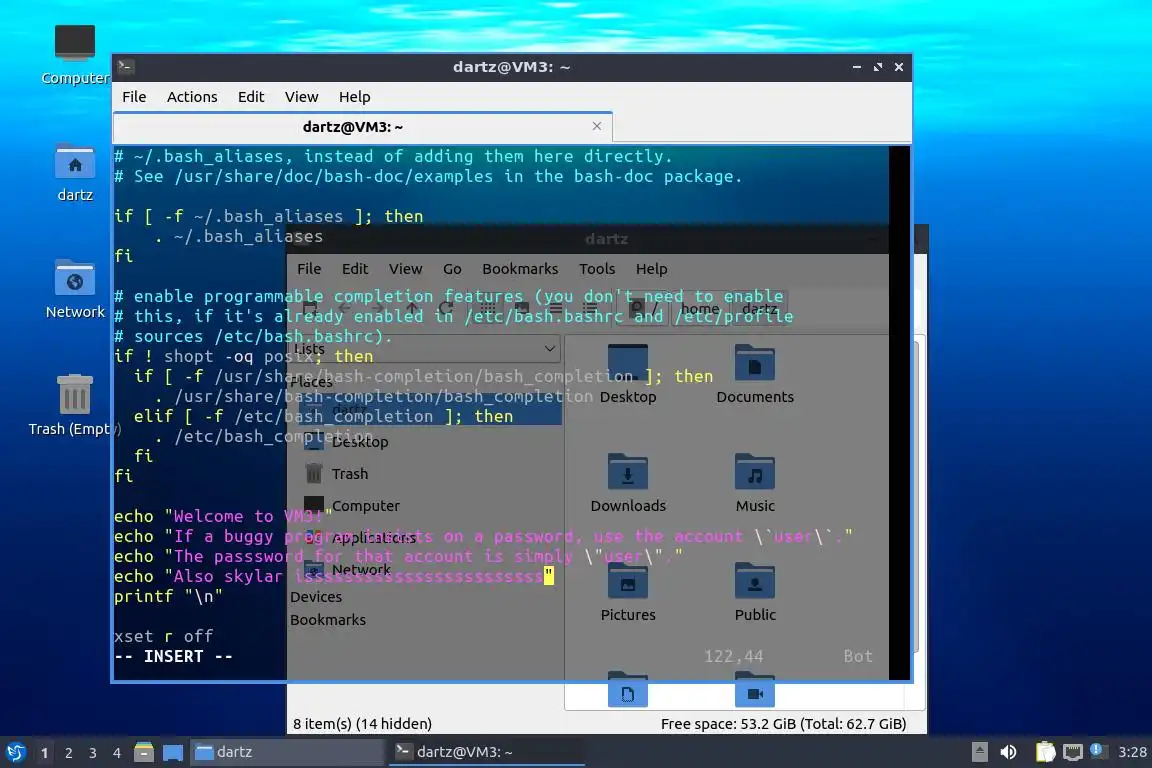Click the '# ~/.bash_aliases, instead of adding' comment line

pyautogui.click(x=393, y=157)
